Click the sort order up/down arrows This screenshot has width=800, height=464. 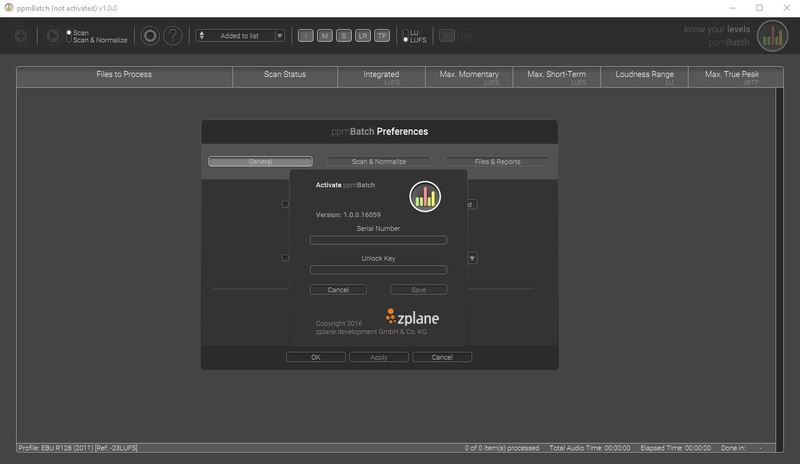(203, 36)
